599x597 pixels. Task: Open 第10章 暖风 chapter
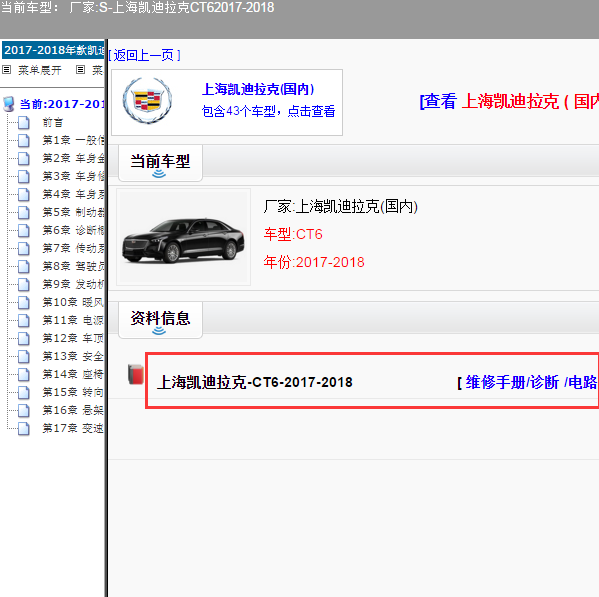73,303
